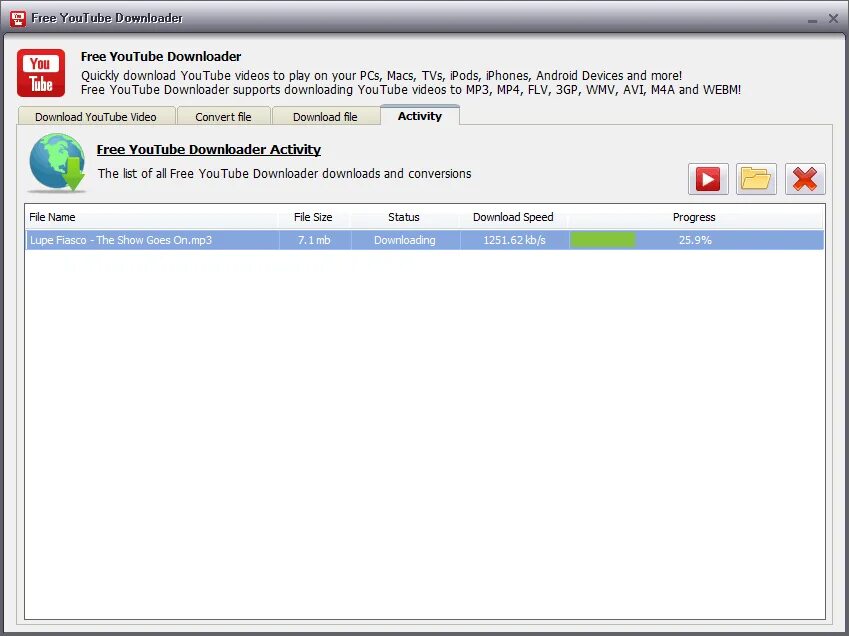Click Free YouTube Downloader Activity heading link
The height and width of the screenshot is (636, 849).
pos(208,149)
